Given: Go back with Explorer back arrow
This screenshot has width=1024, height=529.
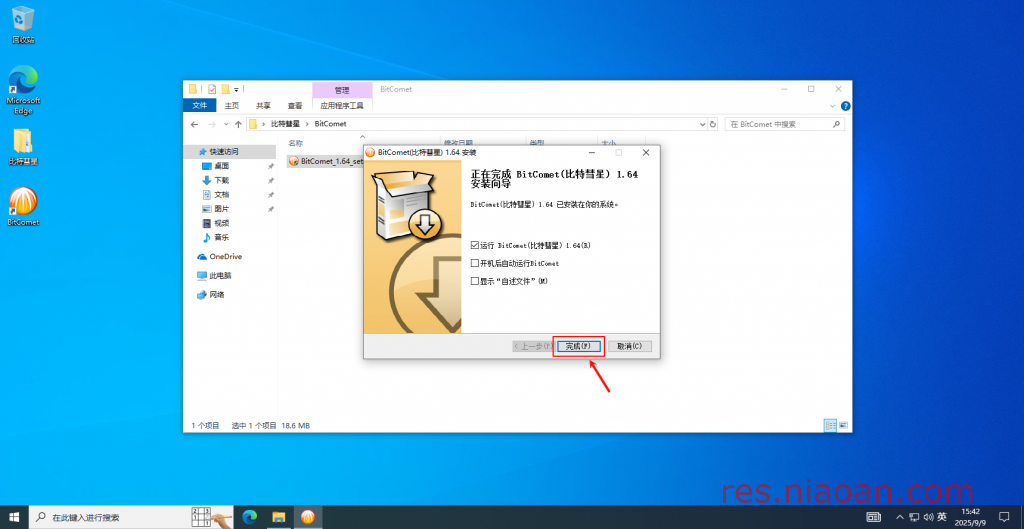Looking at the screenshot, I should 195,124.
